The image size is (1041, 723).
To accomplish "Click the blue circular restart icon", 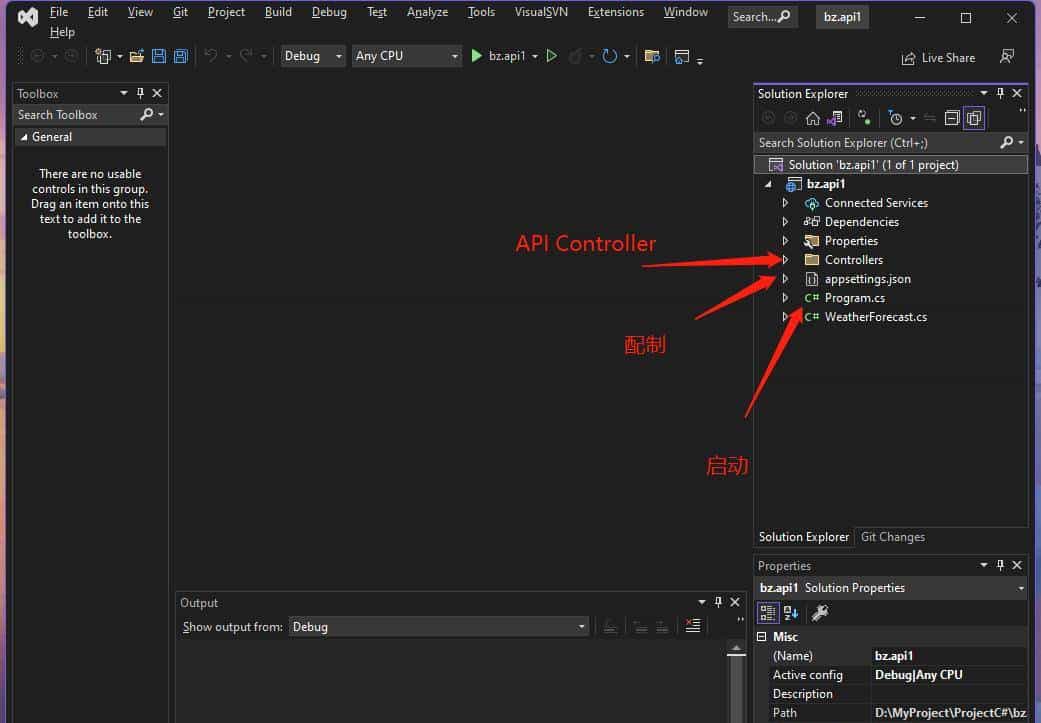I will pyautogui.click(x=609, y=56).
